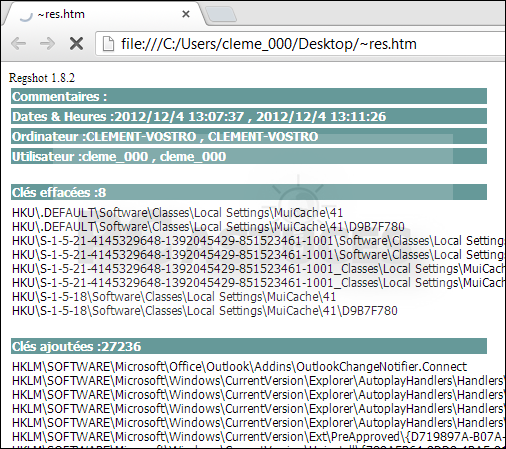Click the address bar URL field
Image resolution: width=506 pixels, height=449 pixels.
click(300, 44)
